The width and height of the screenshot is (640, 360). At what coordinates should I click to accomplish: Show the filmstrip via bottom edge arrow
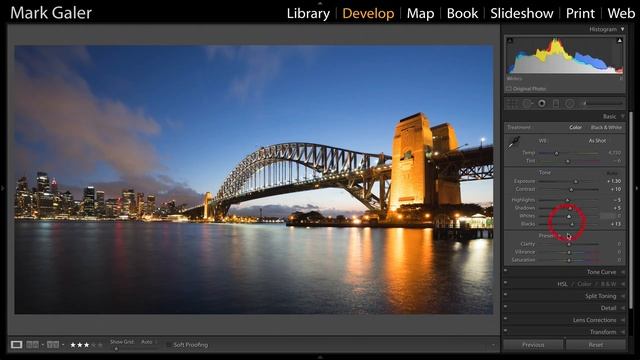[x=320, y=357]
